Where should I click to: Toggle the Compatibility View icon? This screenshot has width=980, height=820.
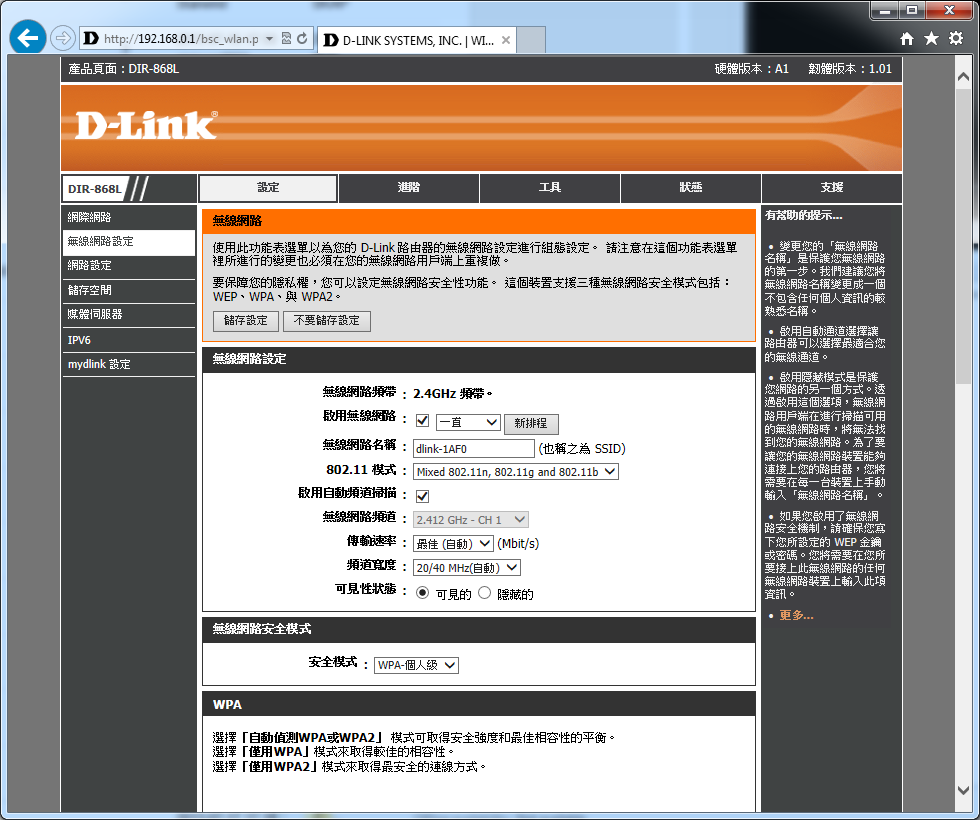[286, 39]
